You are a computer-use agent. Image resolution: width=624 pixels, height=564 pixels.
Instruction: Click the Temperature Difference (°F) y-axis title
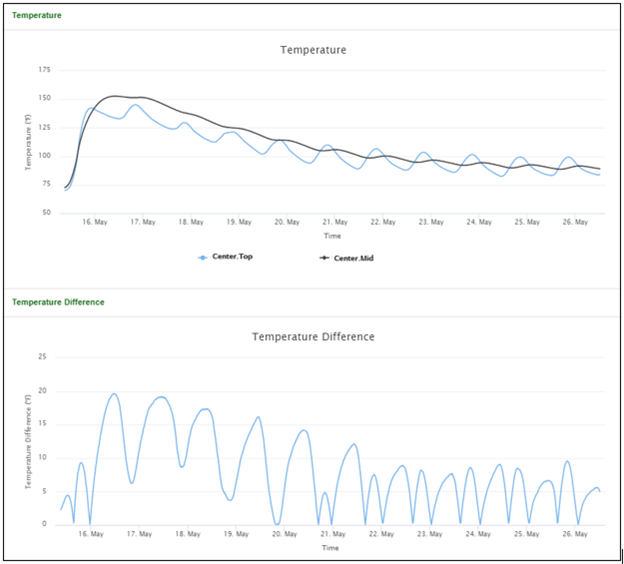(28, 442)
